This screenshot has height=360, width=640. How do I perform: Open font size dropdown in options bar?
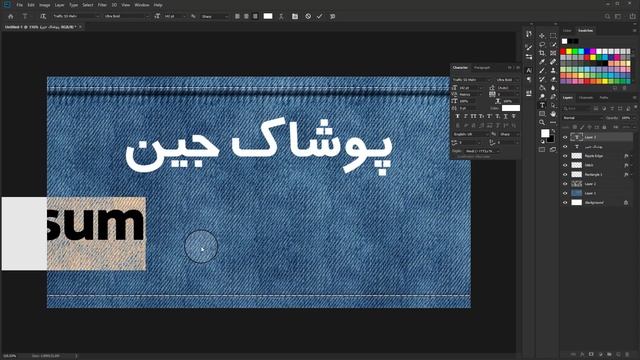[175, 16]
